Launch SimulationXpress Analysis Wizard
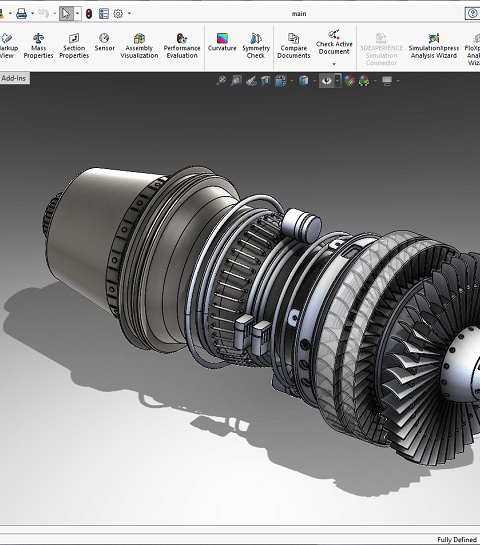Viewport: 480px width, 545px height. tap(434, 46)
